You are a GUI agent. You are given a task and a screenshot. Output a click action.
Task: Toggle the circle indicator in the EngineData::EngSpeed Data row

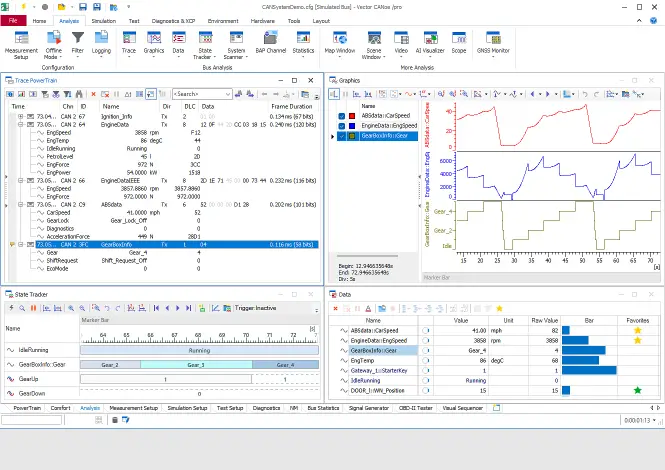pyautogui.click(x=425, y=341)
